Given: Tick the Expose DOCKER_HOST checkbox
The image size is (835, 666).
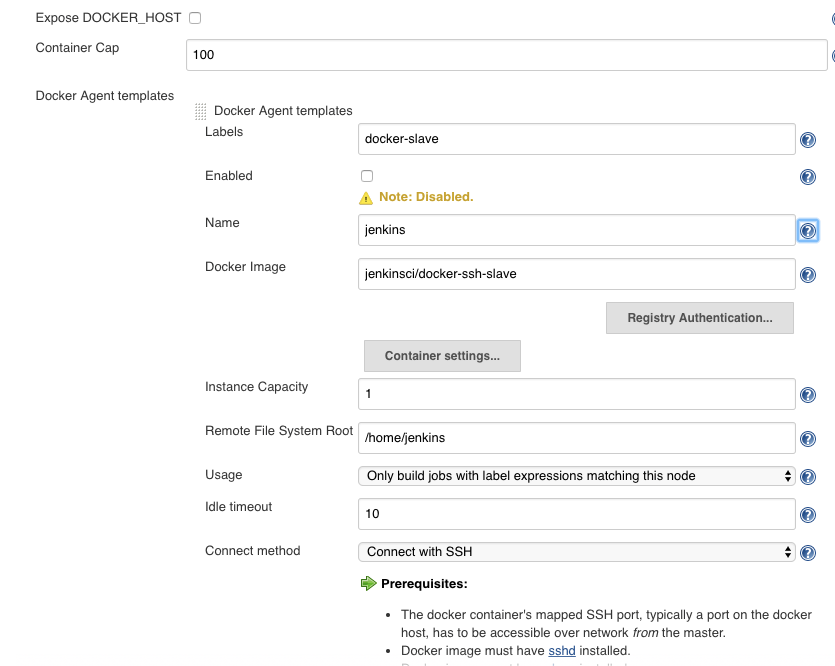Looking at the screenshot, I should pyautogui.click(x=195, y=18).
